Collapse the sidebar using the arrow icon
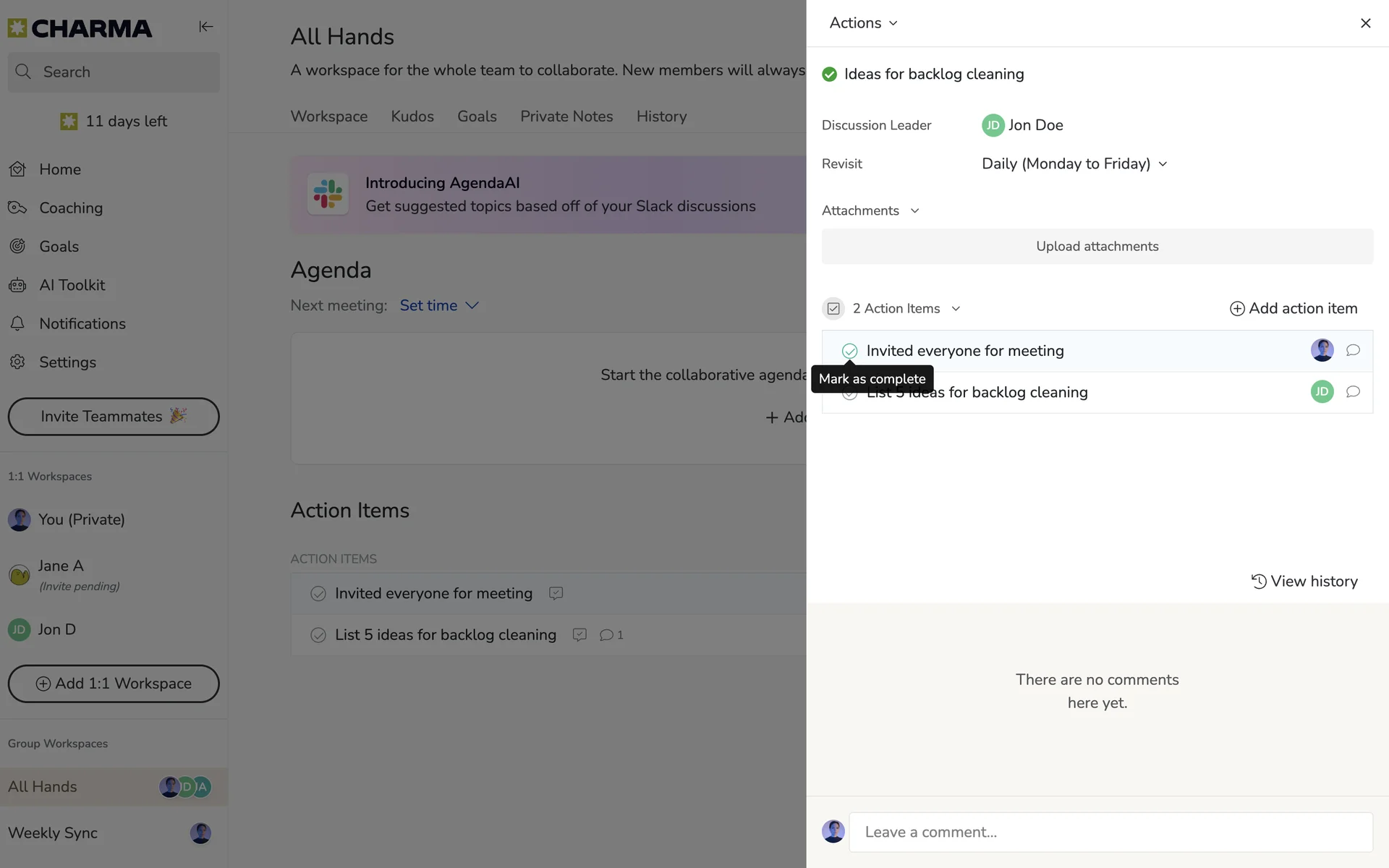The width and height of the screenshot is (1389, 868). tap(205, 27)
